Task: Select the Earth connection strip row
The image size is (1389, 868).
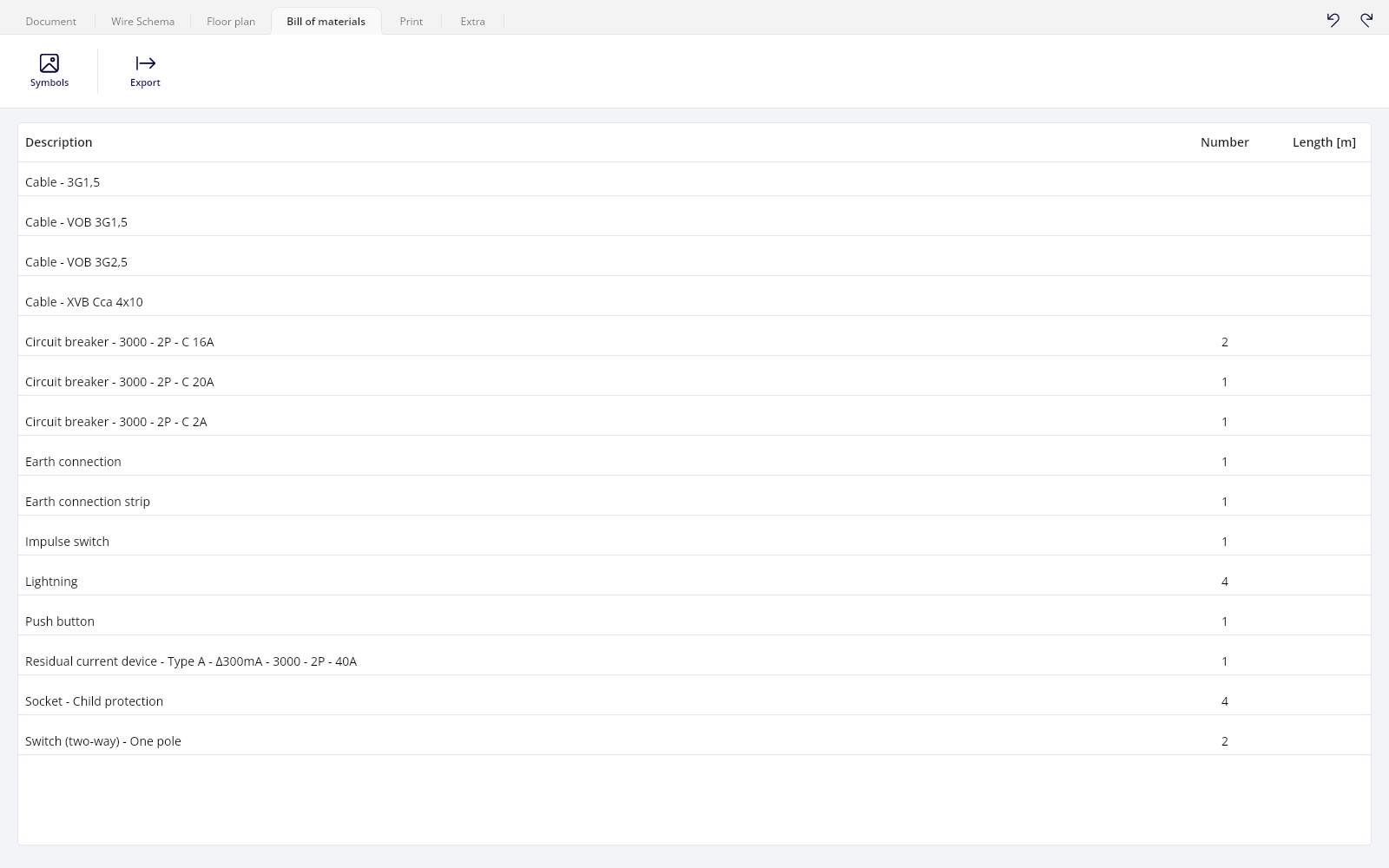Action: tap(694, 496)
